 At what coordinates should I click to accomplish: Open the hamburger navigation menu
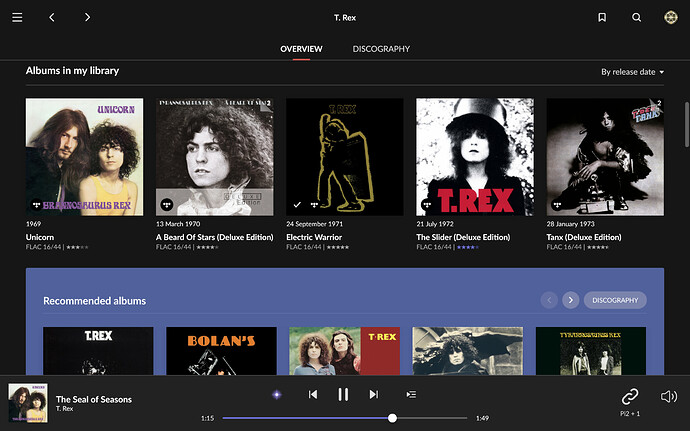17,17
